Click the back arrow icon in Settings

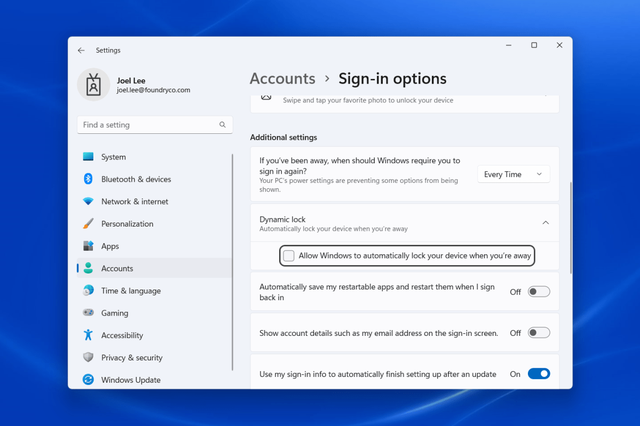coord(81,50)
